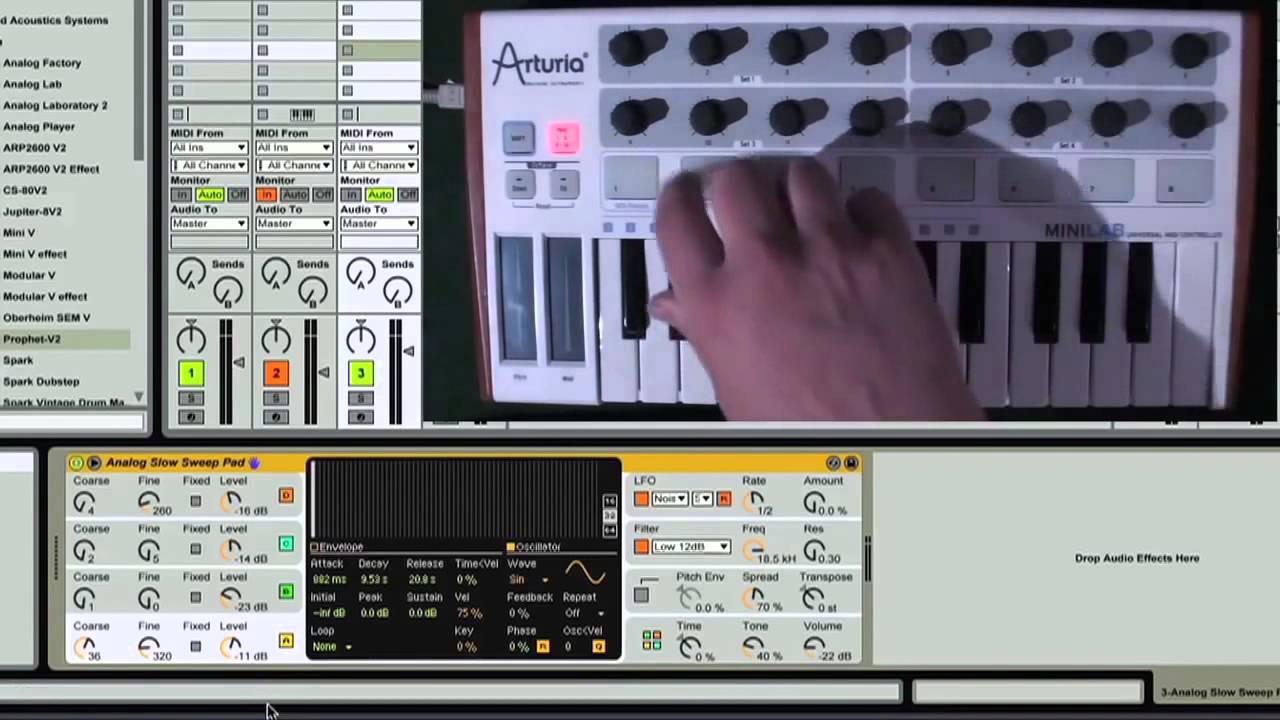This screenshot has width=1280, height=720.
Task: Click the hot-swap preset icon in device title bar
Action: coord(833,463)
